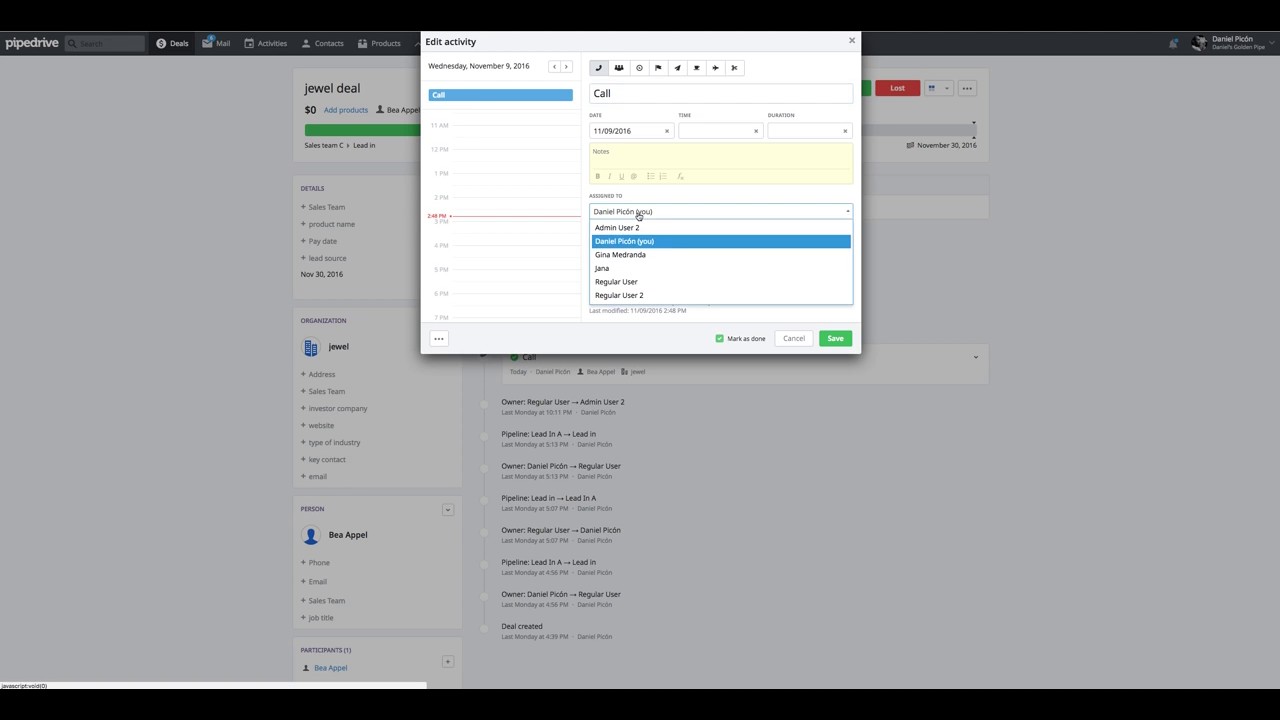Open the notifications bell icon
1280x720 pixels.
(x=1173, y=43)
